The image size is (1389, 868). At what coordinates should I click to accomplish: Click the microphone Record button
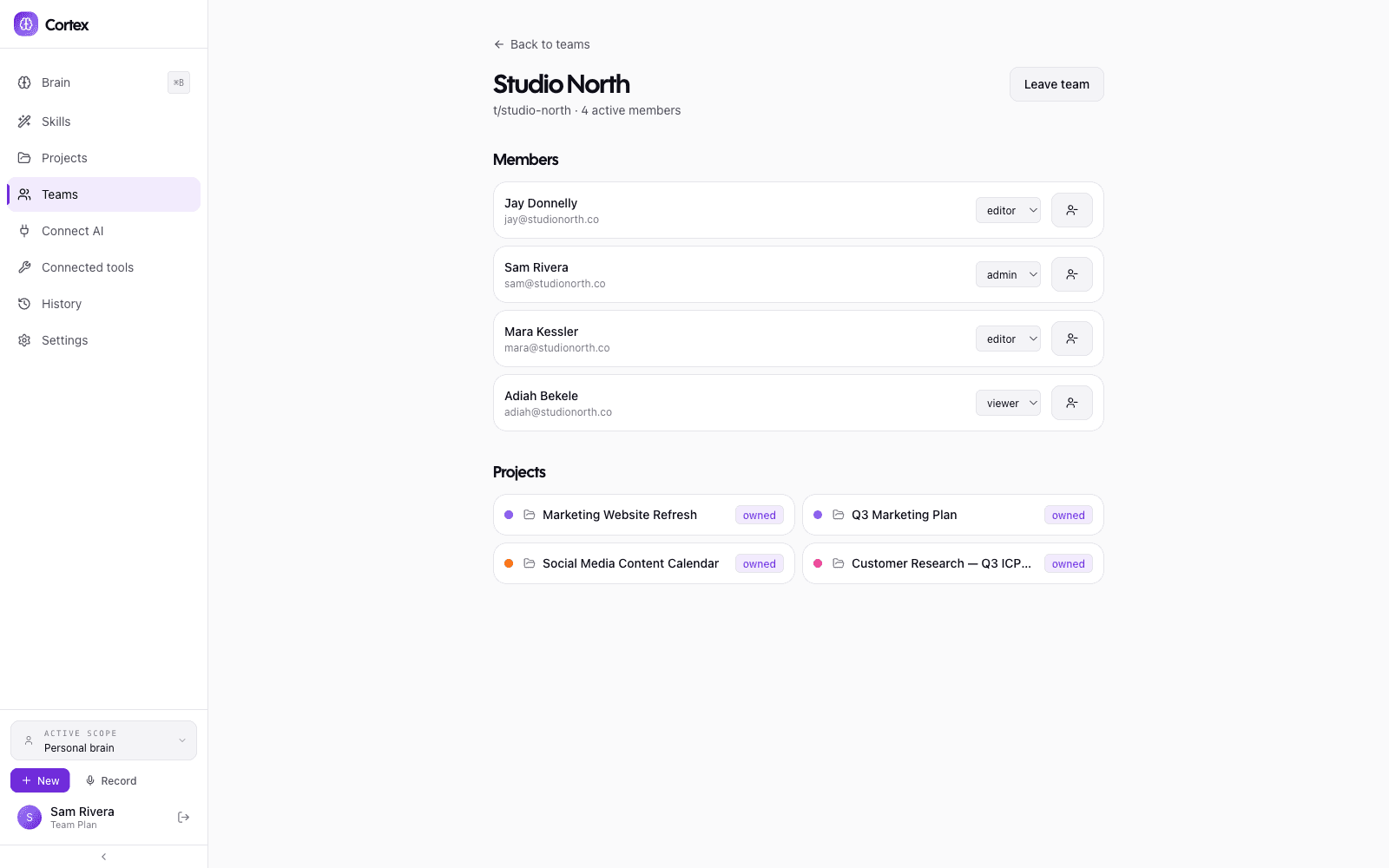click(111, 780)
